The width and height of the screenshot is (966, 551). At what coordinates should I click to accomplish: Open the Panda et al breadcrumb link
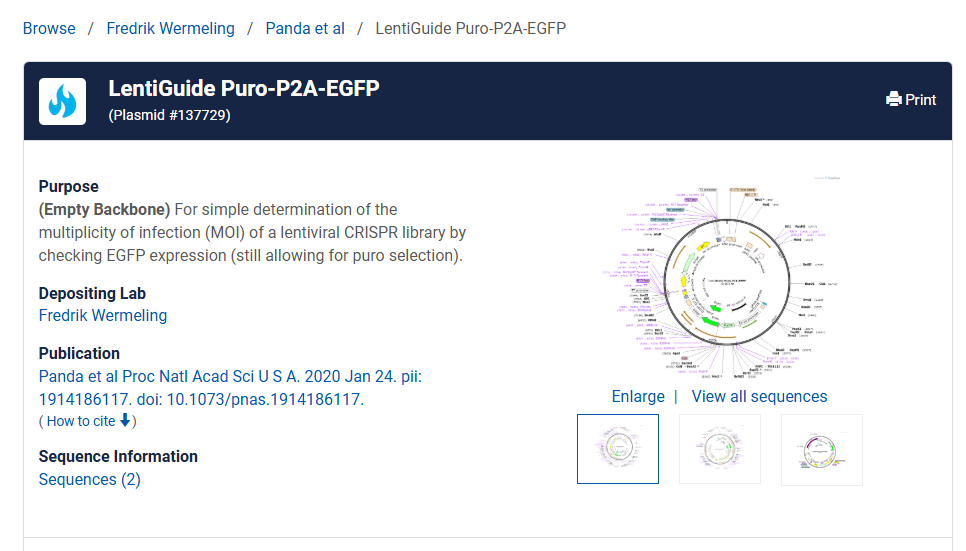pos(305,28)
